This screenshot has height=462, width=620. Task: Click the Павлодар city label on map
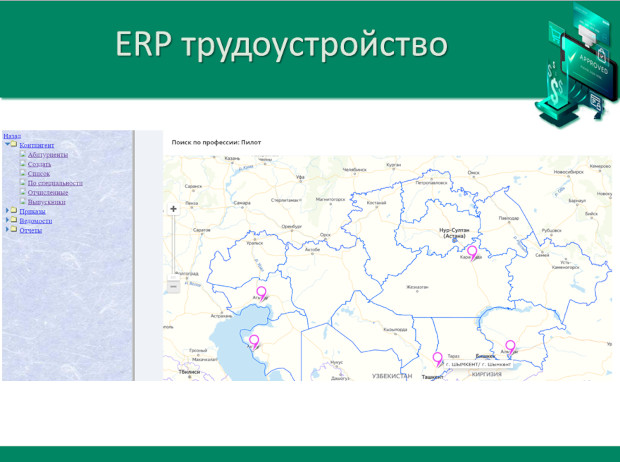click(x=508, y=218)
